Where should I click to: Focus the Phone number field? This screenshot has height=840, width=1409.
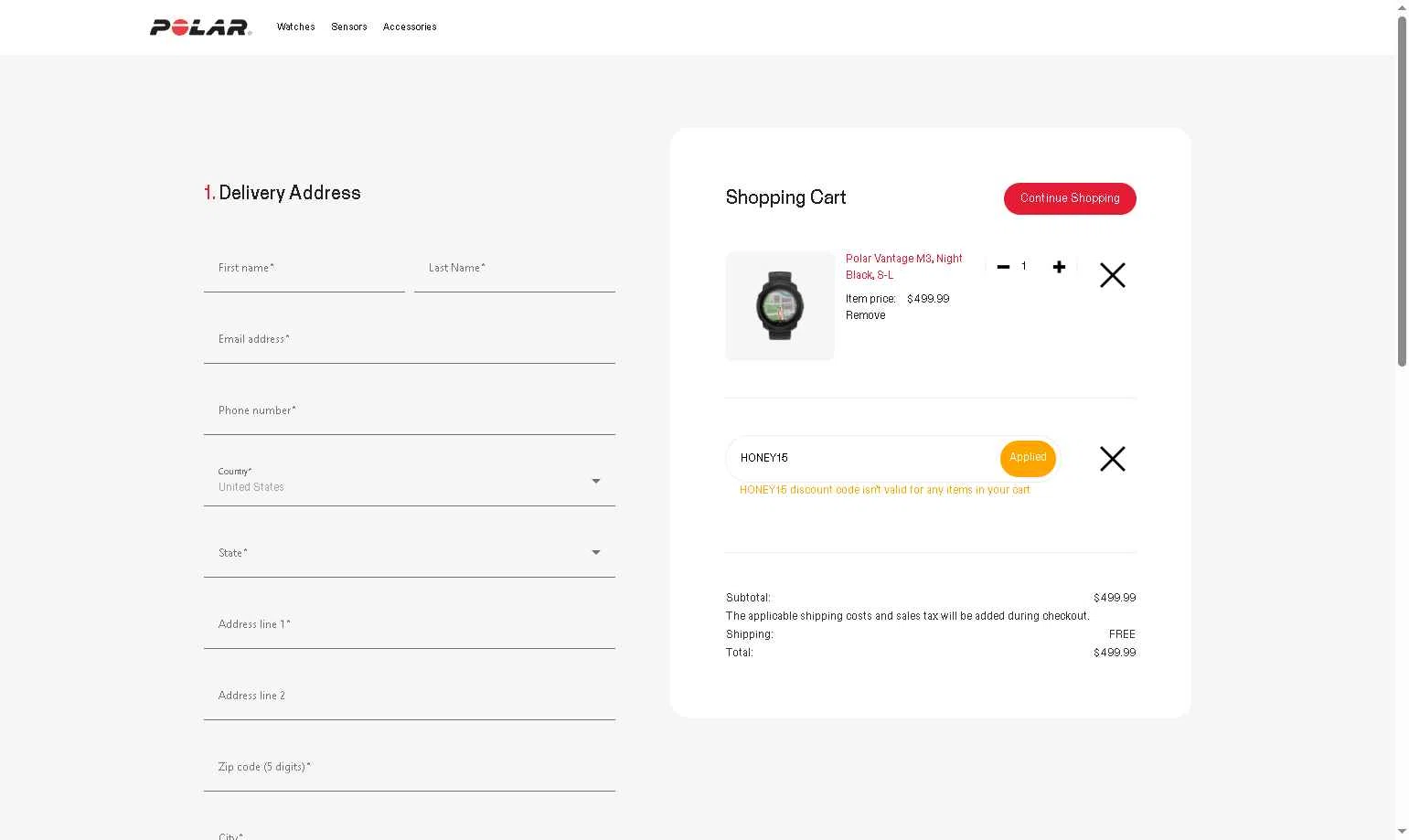click(410, 411)
